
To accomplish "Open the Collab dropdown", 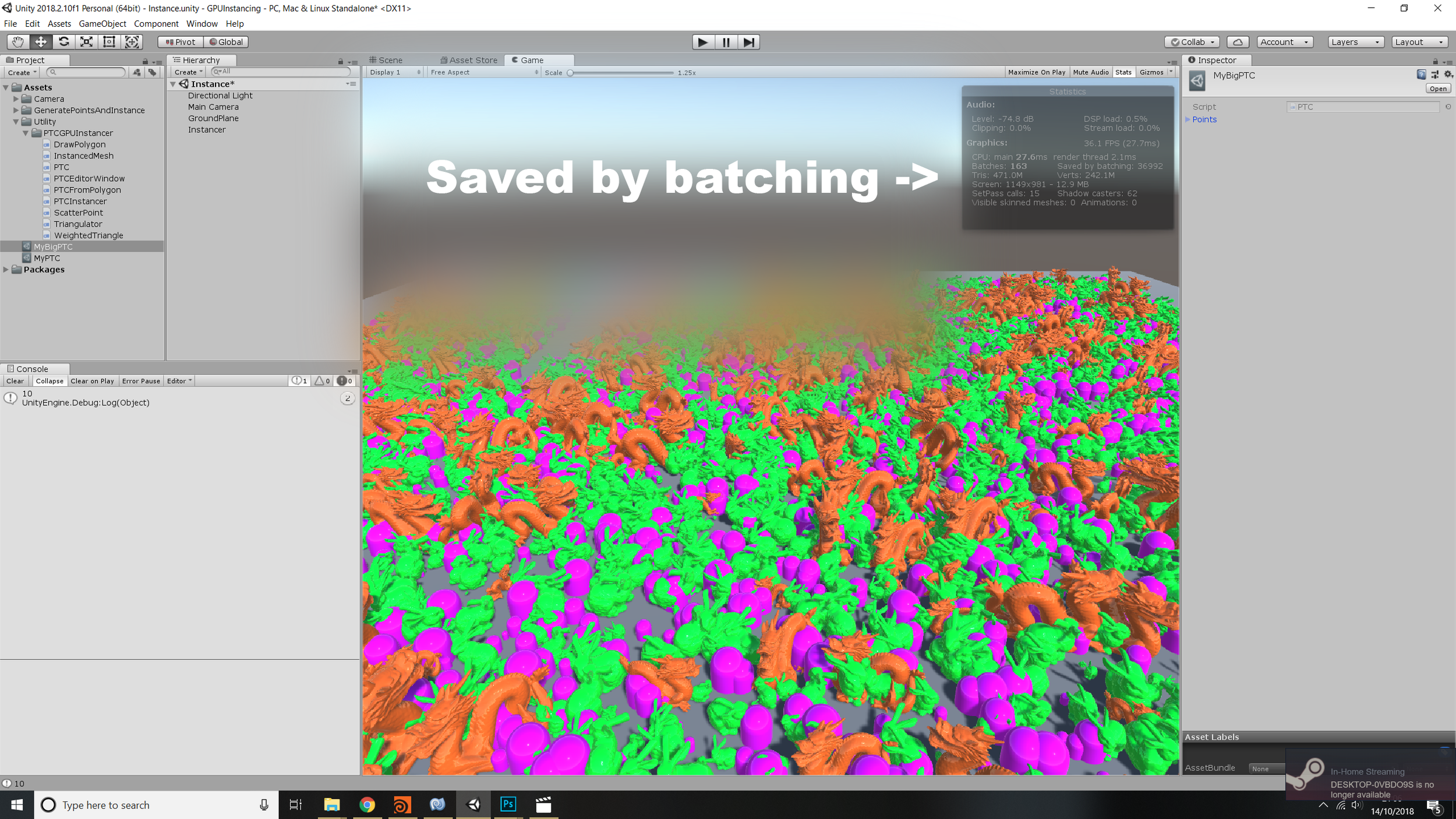I will click(1192, 42).
